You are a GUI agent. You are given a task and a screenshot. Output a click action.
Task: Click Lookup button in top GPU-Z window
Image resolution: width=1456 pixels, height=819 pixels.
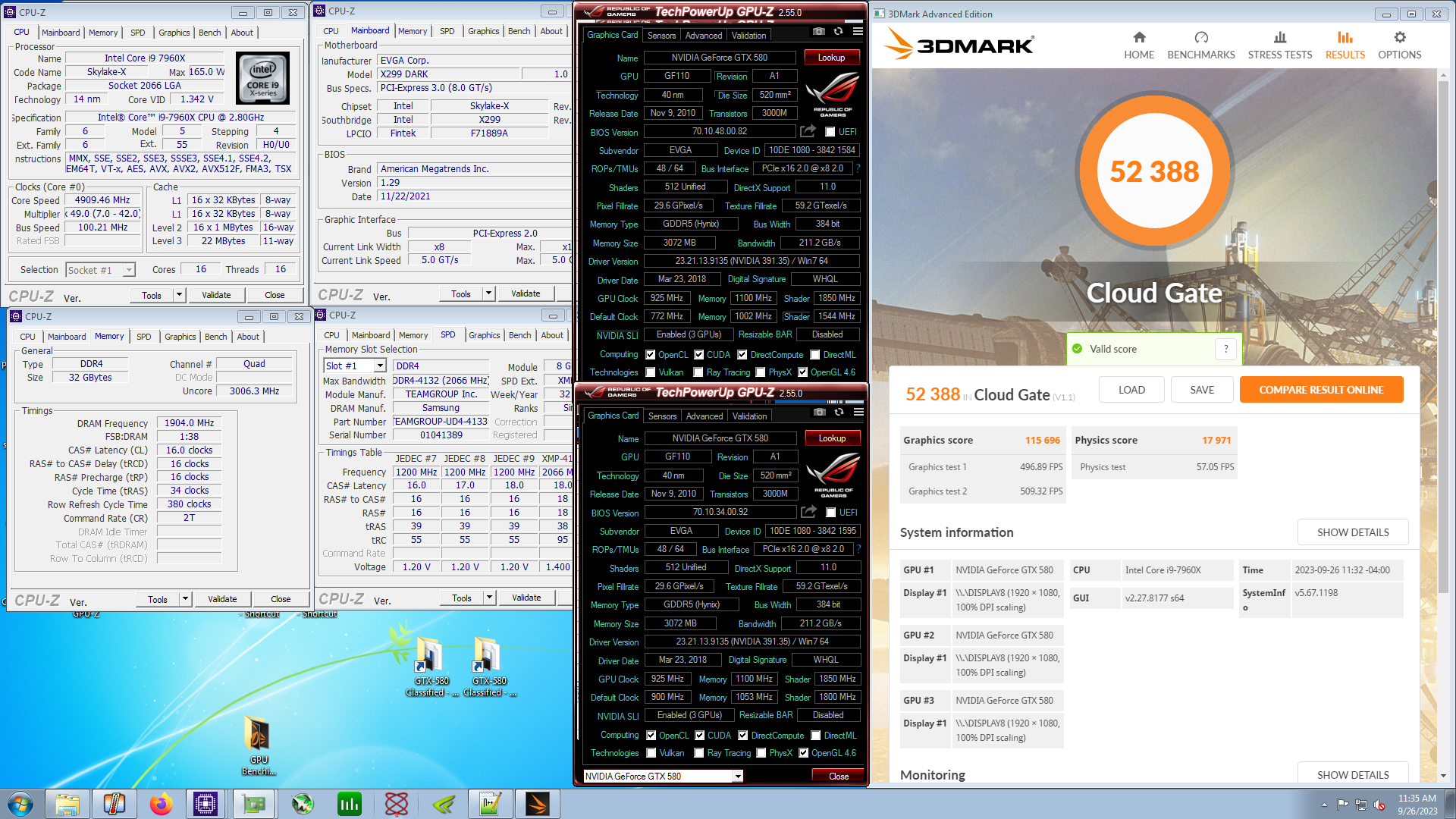pyautogui.click(x=831, y=58)
